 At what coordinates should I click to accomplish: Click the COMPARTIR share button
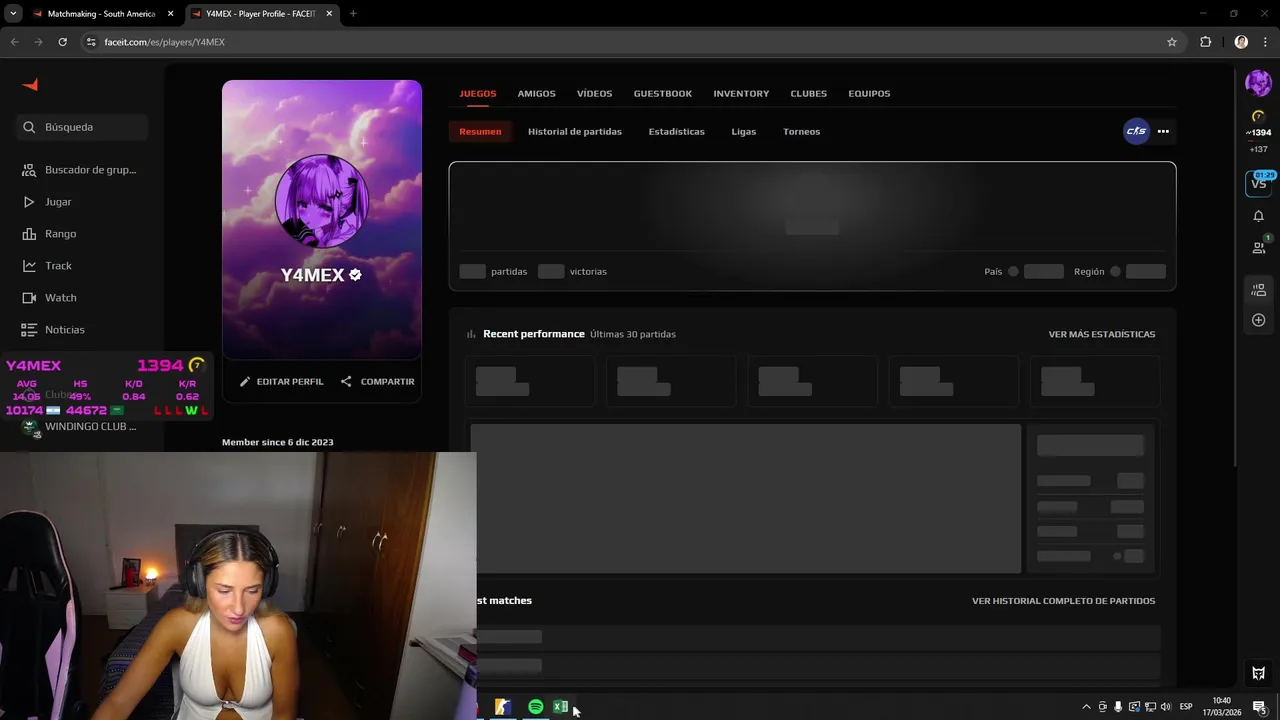click(377, 381)
